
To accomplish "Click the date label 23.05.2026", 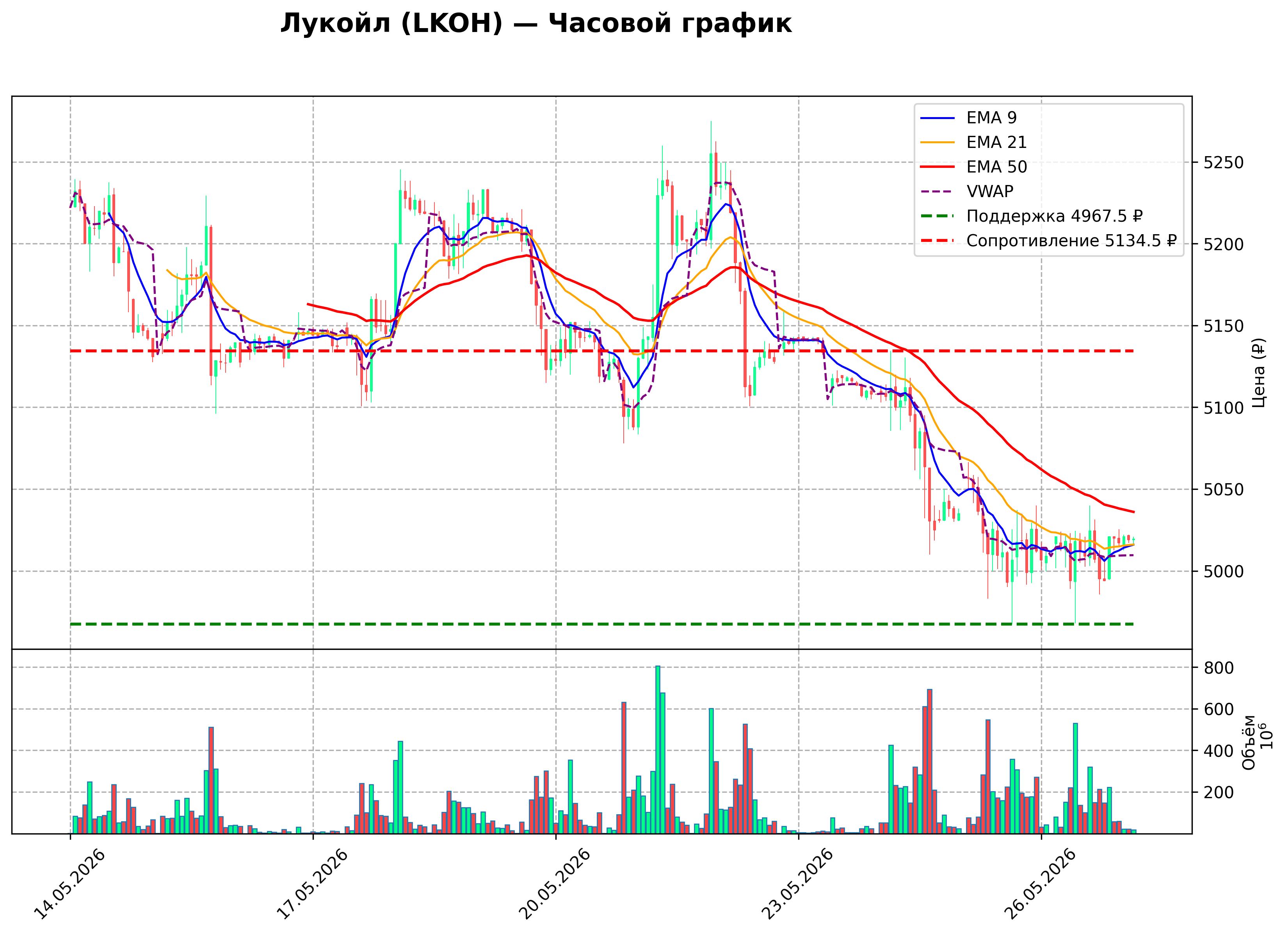I will (x=798, y=884).
